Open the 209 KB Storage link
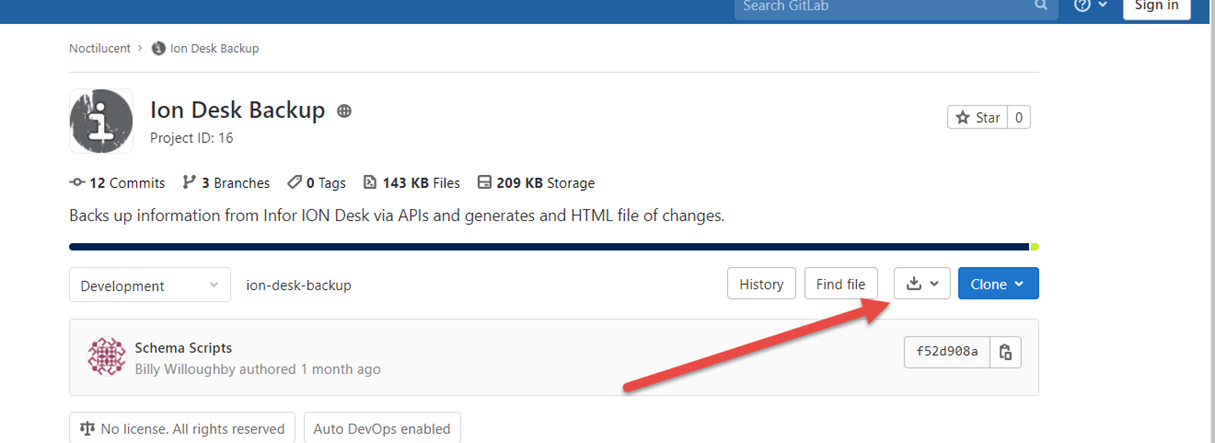 pyautogui.click(x=536, y=183)
